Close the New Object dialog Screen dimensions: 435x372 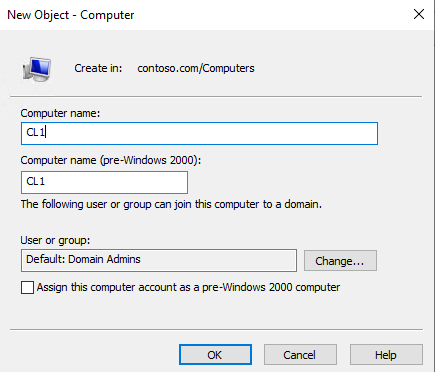click(419, 14)
